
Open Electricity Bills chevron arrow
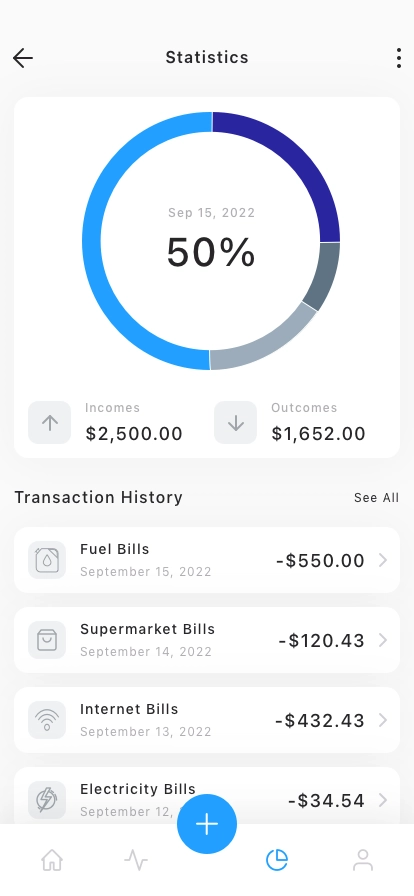point(383,801)
